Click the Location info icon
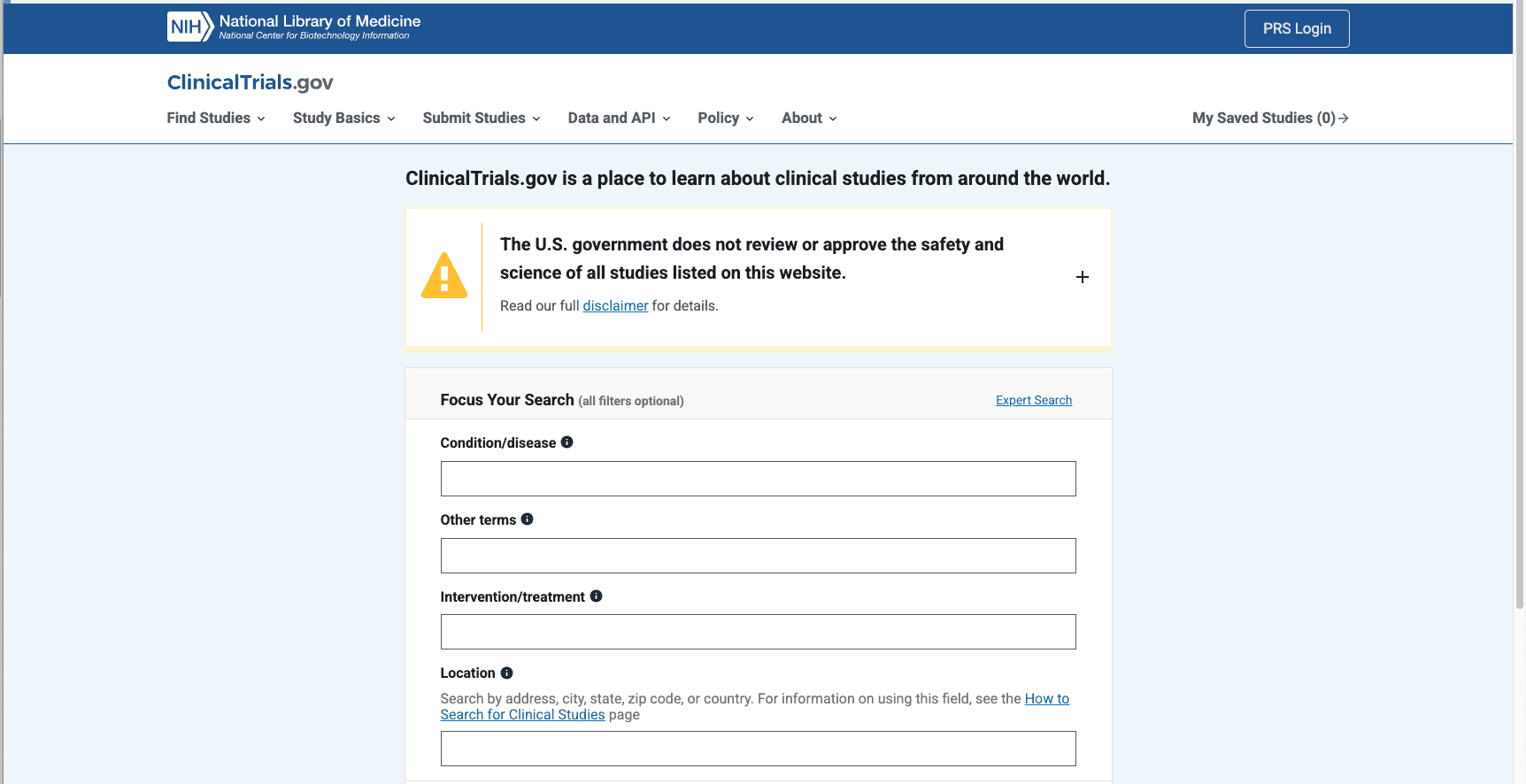The image size is (1526, 784). (x=506, y=673)
